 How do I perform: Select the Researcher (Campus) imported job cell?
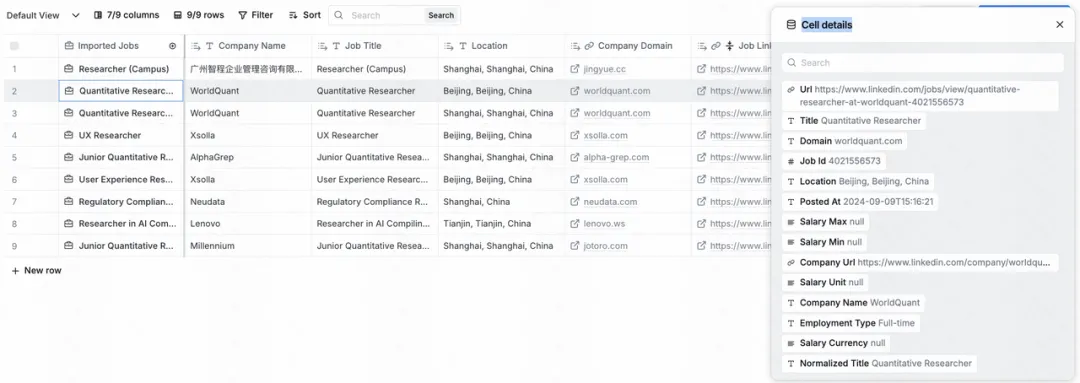pos(121,69)
